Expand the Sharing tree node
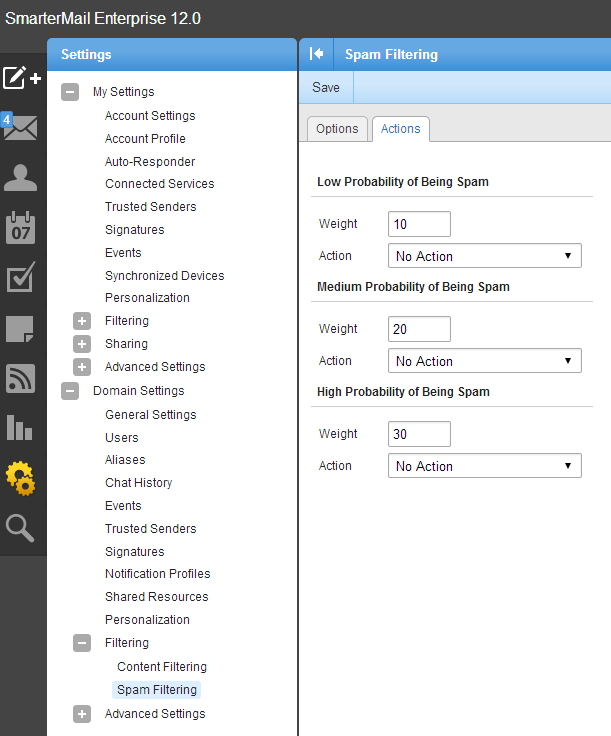 pos(82,344)
